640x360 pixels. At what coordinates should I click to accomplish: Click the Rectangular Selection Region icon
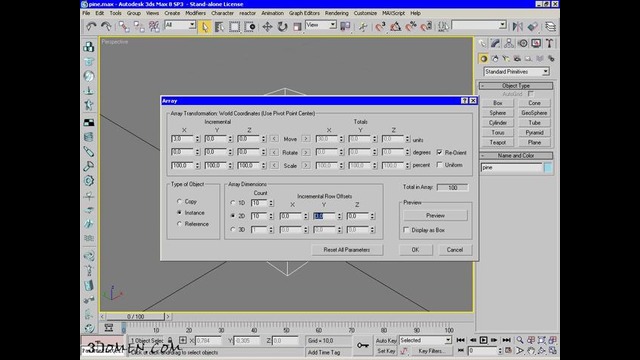pos(234,27)
